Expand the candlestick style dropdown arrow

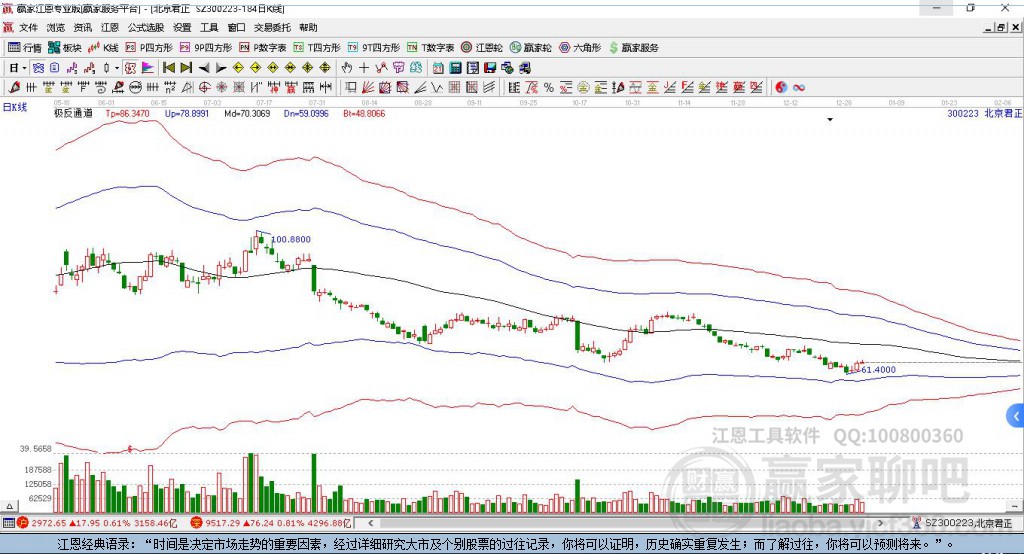pos(117,68)
